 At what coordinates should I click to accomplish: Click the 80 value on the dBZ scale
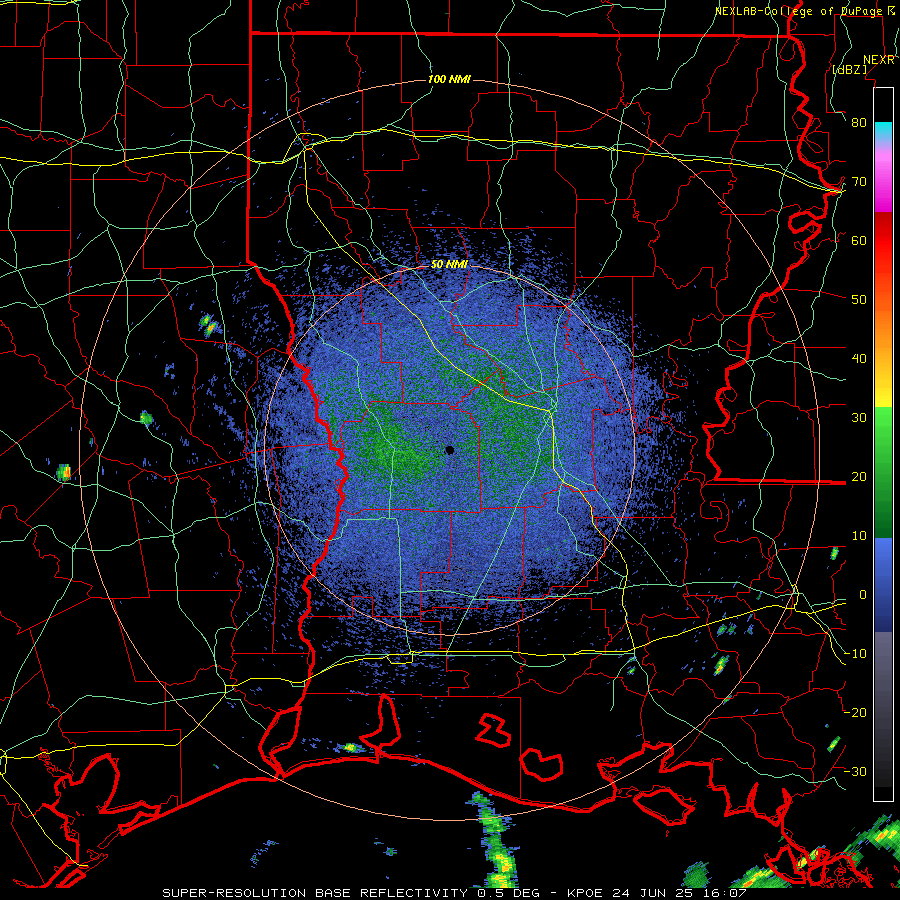coord(859,123)
